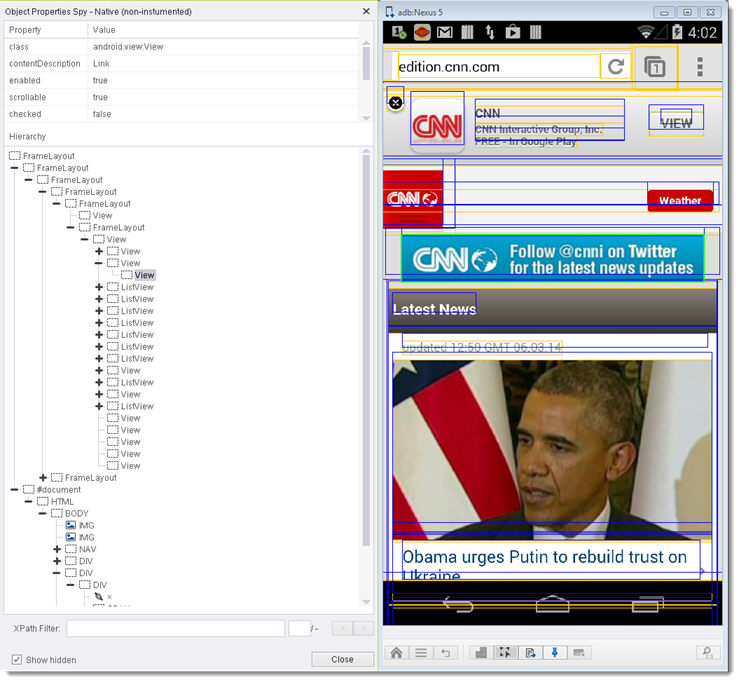Click the Close button in Object Properties Spy
Screen dimensions: 739x682
342,660
